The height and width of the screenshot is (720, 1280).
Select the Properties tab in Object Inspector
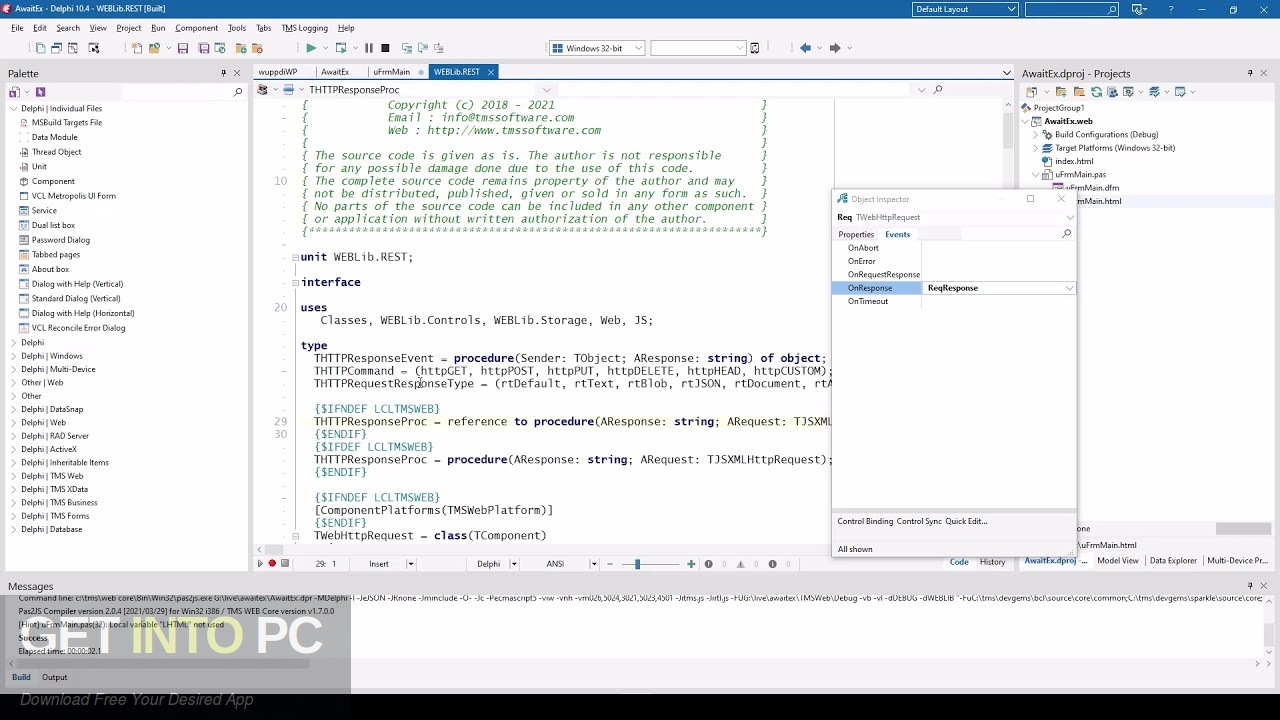tap(856, 234)
